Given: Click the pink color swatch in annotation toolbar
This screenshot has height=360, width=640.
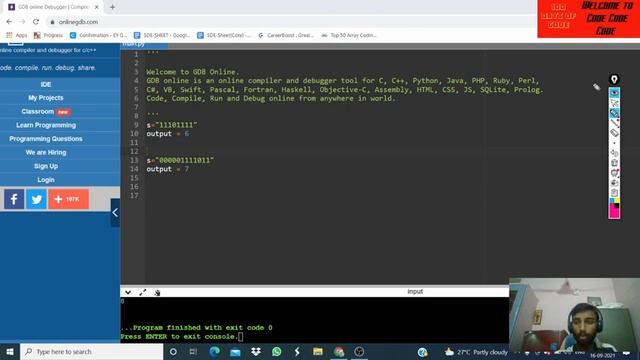Looking at the screenshot, I should [x=614, y=212].
